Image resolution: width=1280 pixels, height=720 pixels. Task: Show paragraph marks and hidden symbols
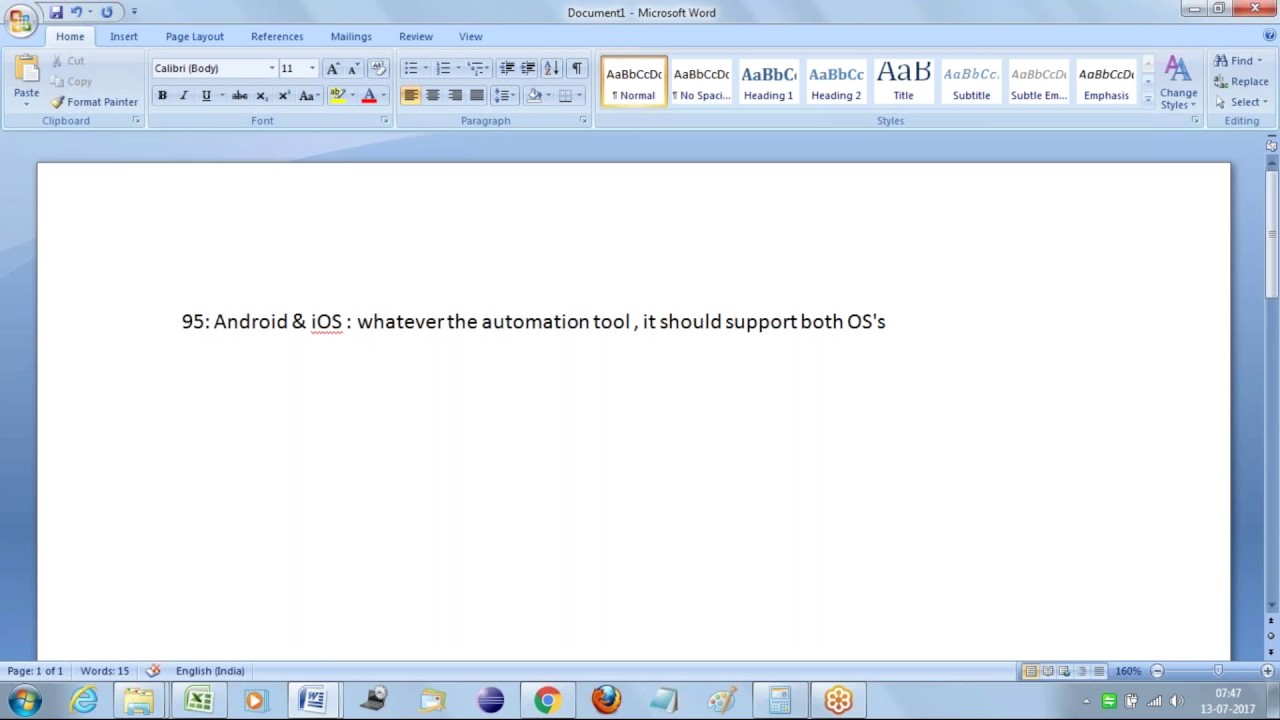point(577,68)
